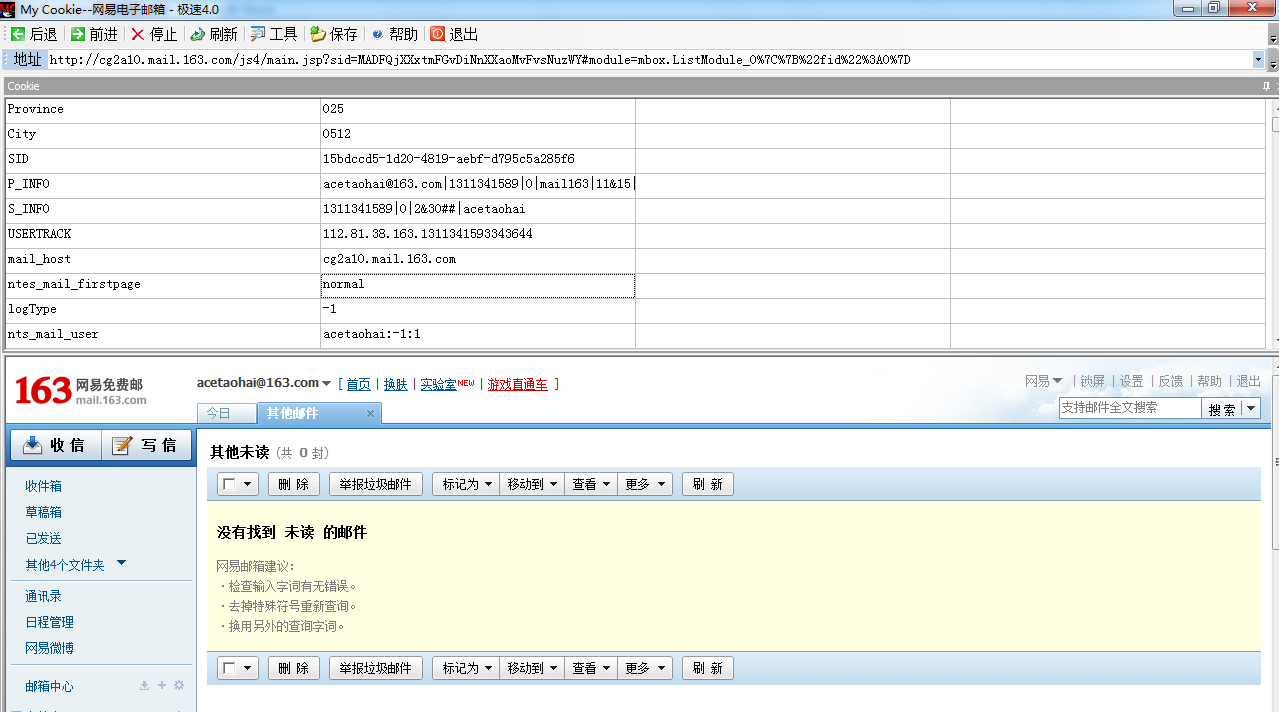Open 通讯录 in sidebar

tap(43, 596)
